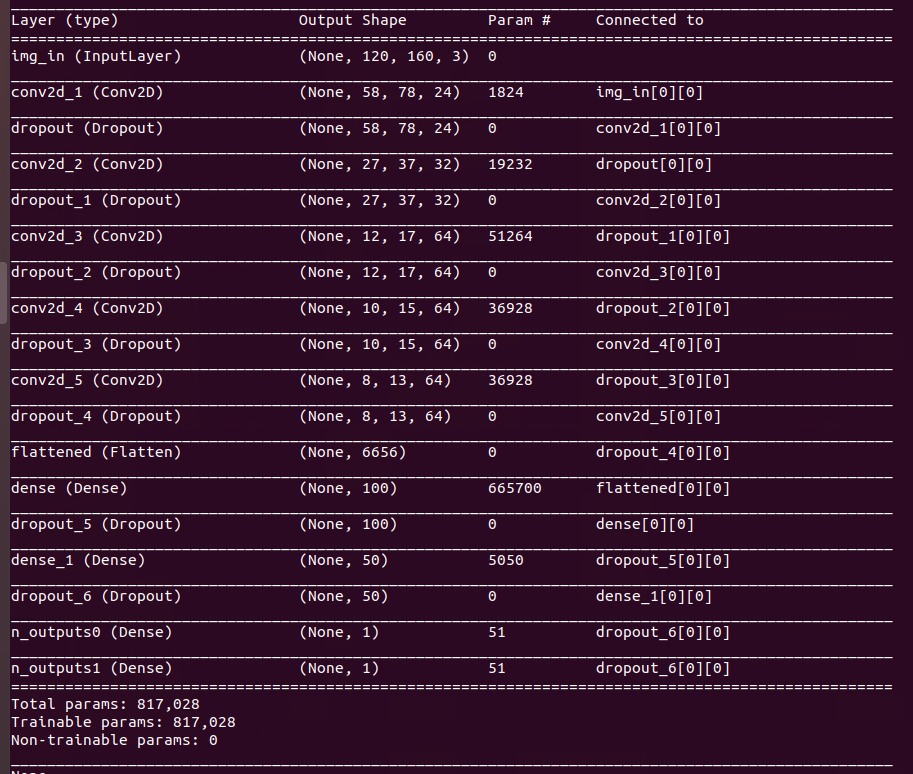Click the parameter count 665700
The image size is (913, 774).
point(515,489)
